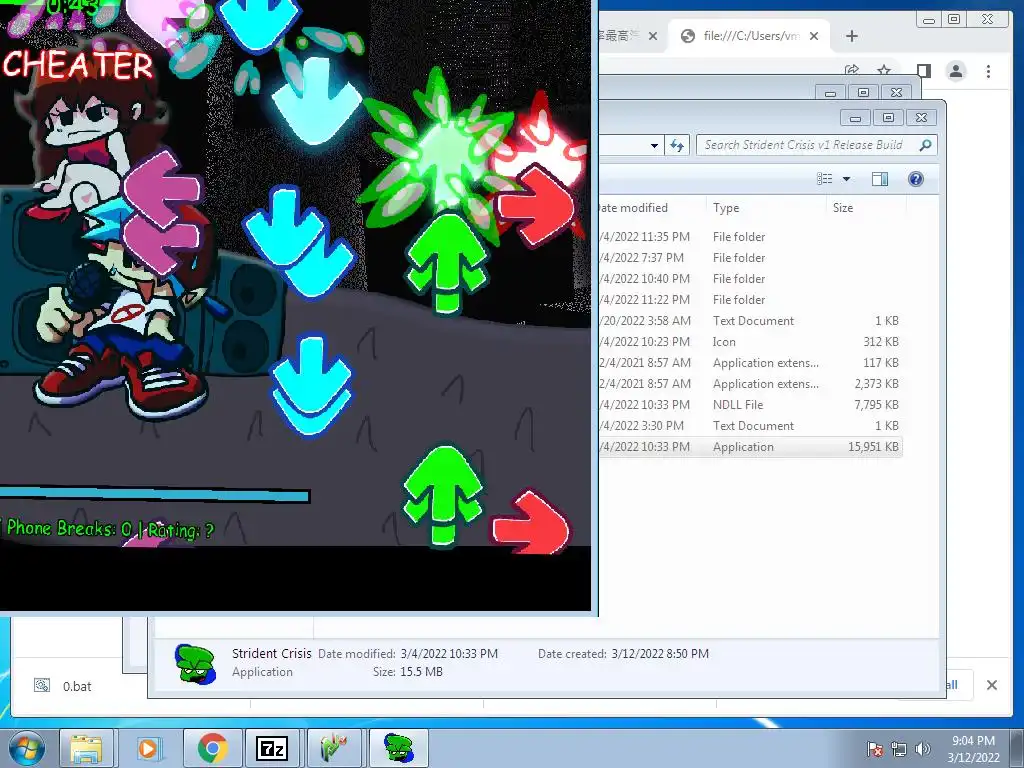Open the network status tray icon

899,749
